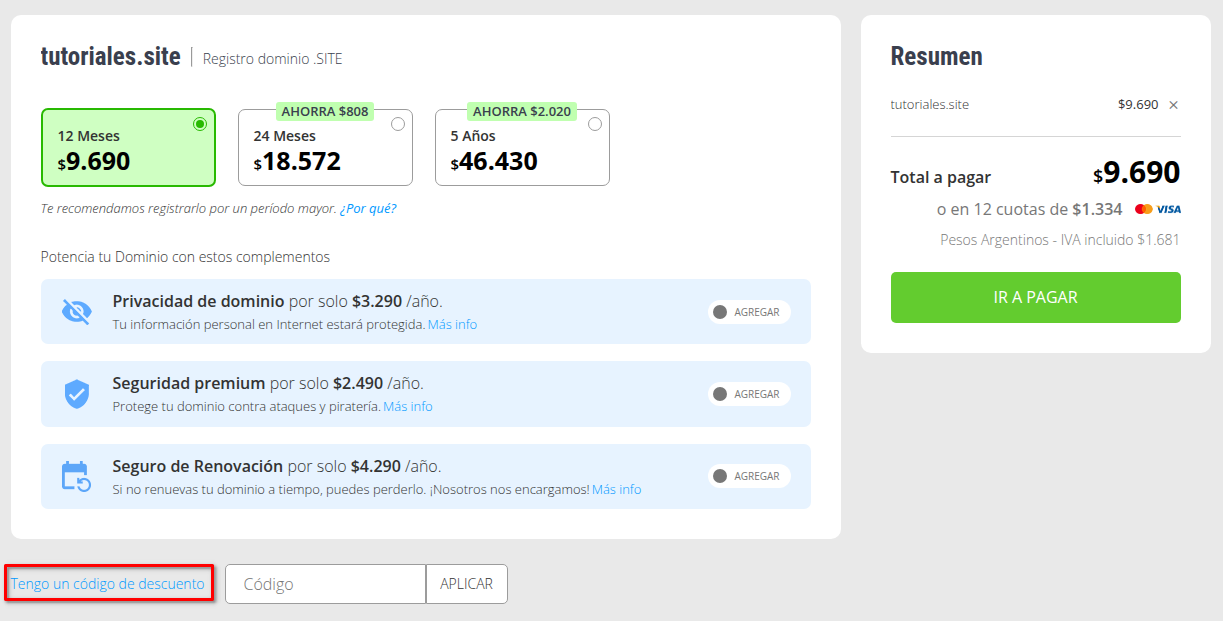Open the ¿Por qué? link

pos(368,209)
